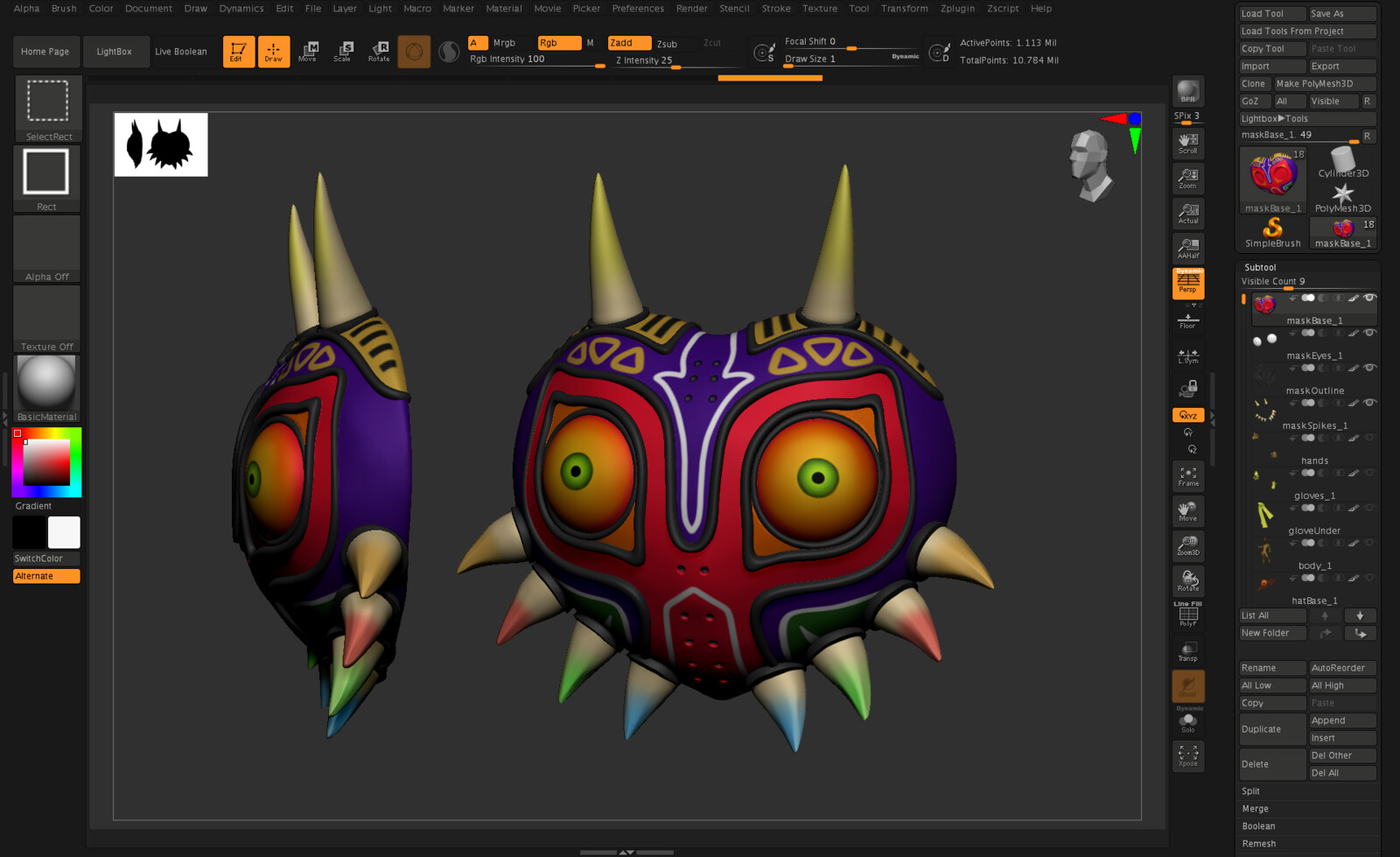1400x857 pixels.
Task: Open the Material menu
Action: 504,9
